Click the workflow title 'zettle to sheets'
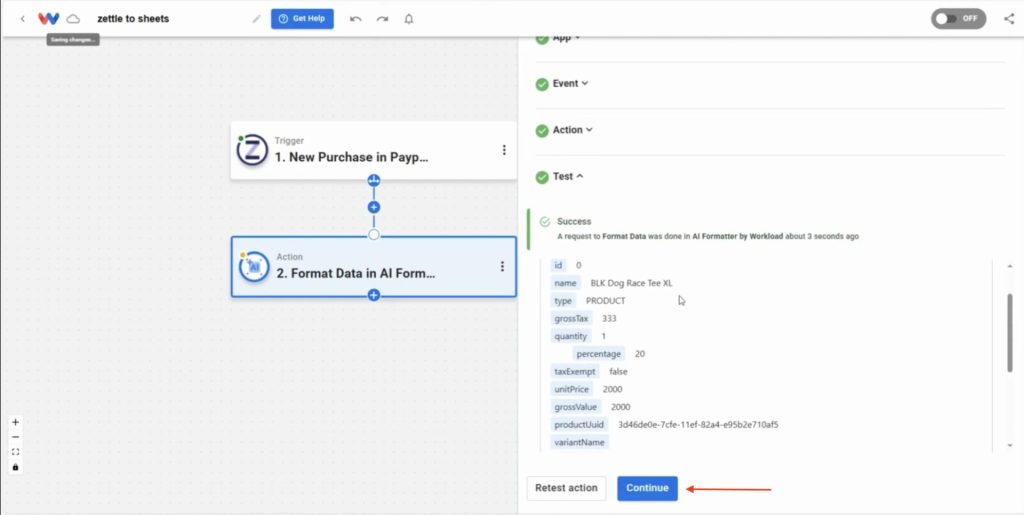Viewport: 1024px width, 515px height. pyautogui.click(x=133, y=19)
